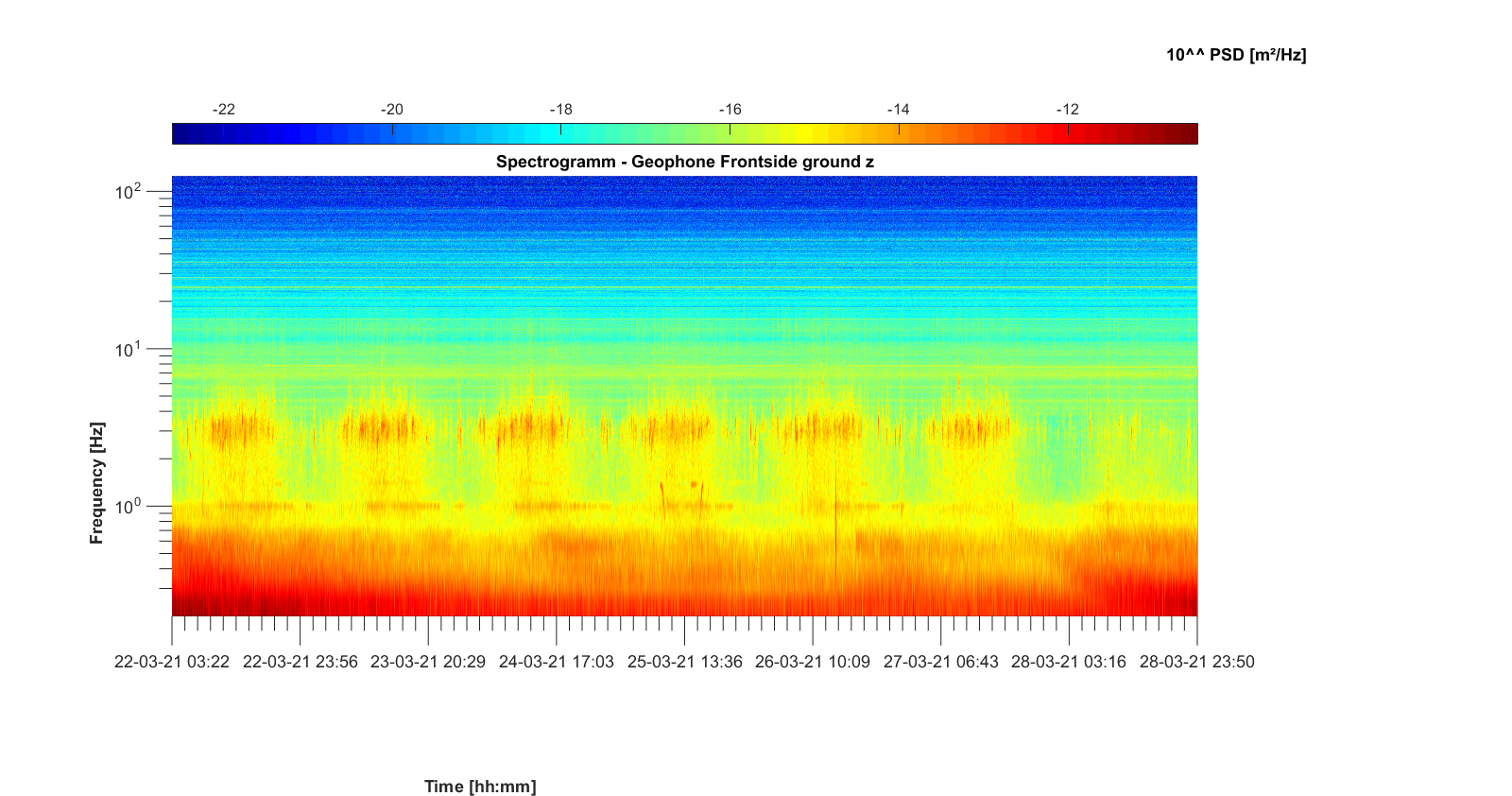This screenshot has width=1512, height=796.
Task: Click the 'Time [hh:mm]' x-axis label
Action: (480, 787)
